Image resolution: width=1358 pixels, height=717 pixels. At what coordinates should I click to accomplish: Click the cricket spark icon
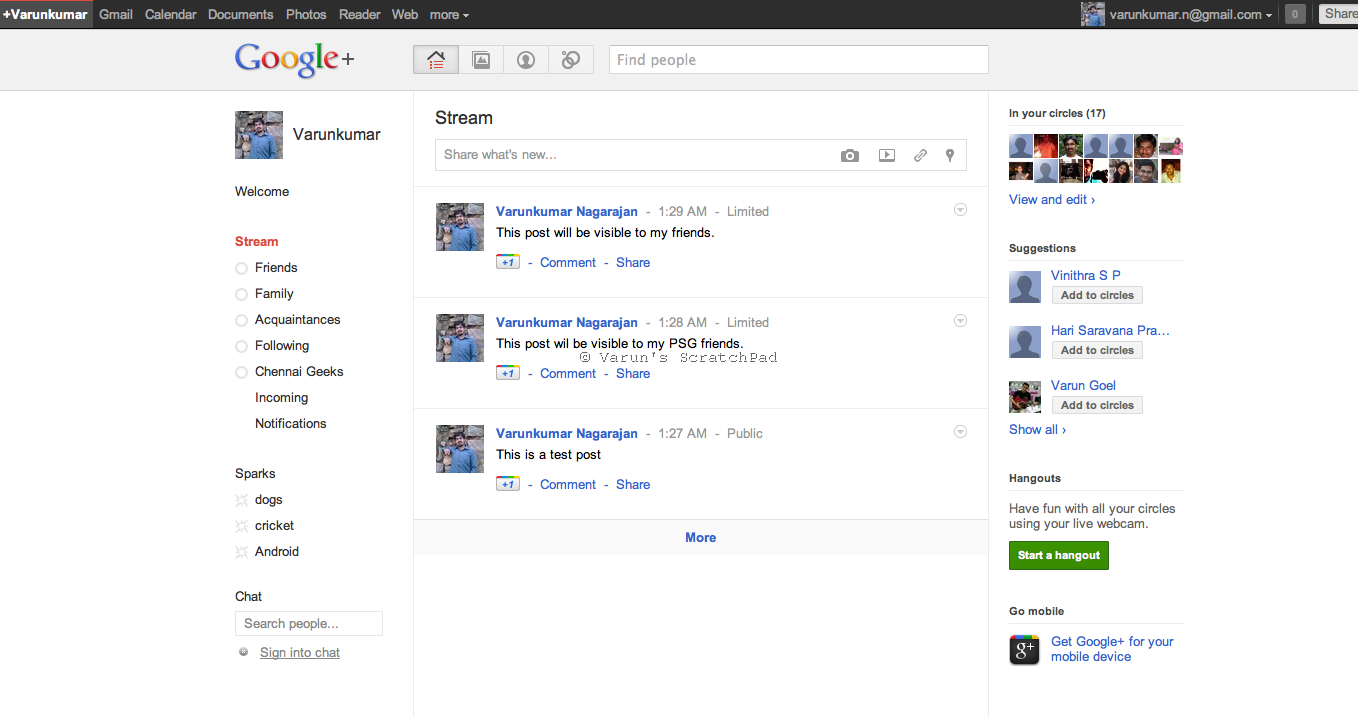point(241,526)
